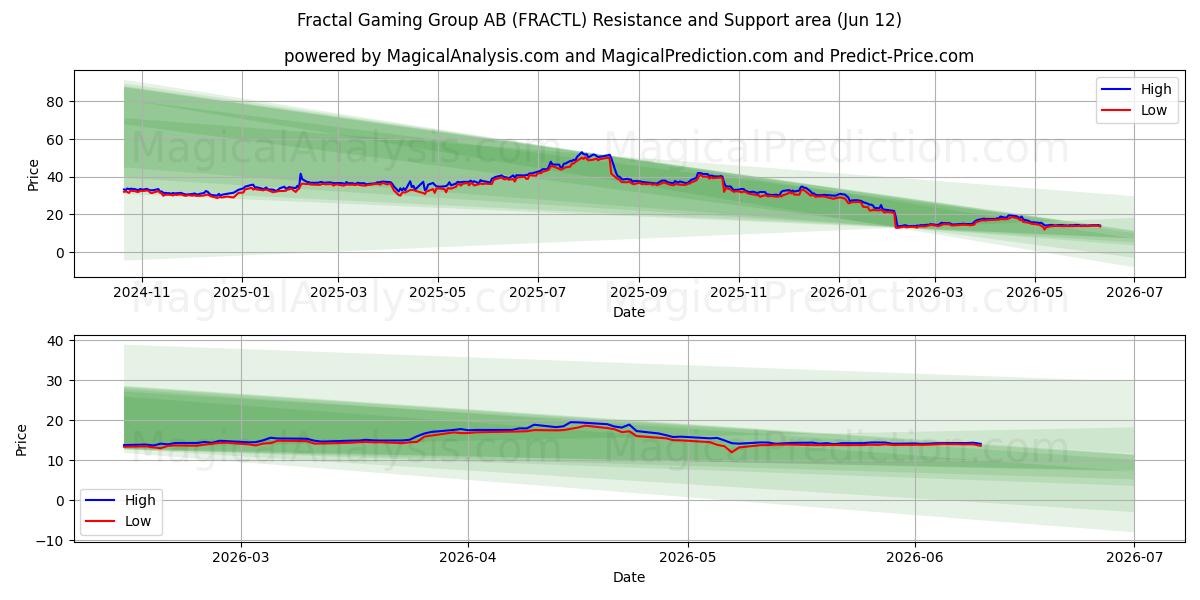Screen dimensions: 1200x600
Task: Click Low in the lower chart legend
Action: pyautogui.click(x=138, y=521)
